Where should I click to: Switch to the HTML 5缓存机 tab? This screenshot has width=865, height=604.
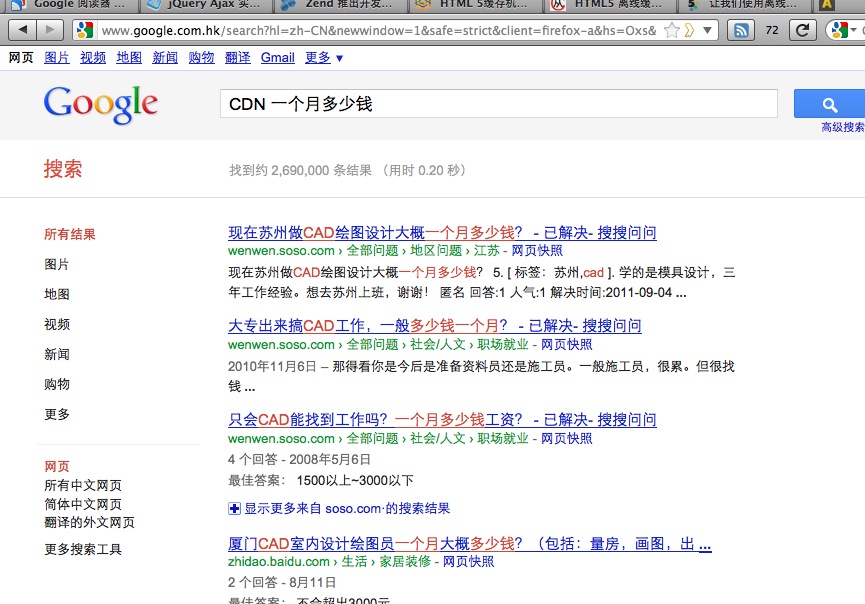tap(476, 5)
